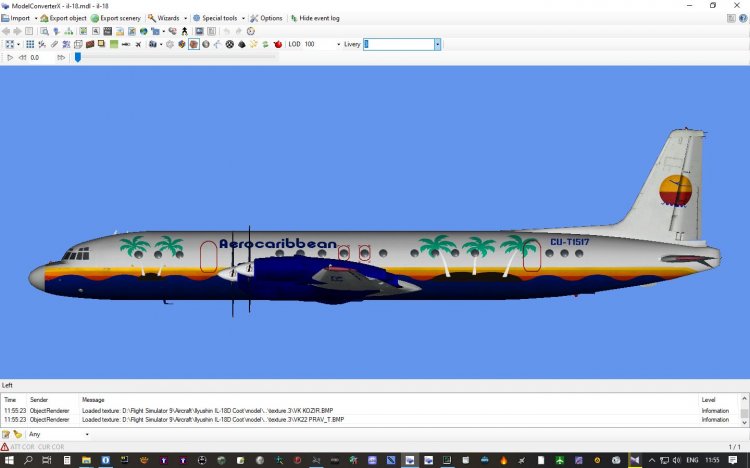Screen dimensions: 750x468
Task: Click the grey gear icon in third toolbar
Action: 170,44
